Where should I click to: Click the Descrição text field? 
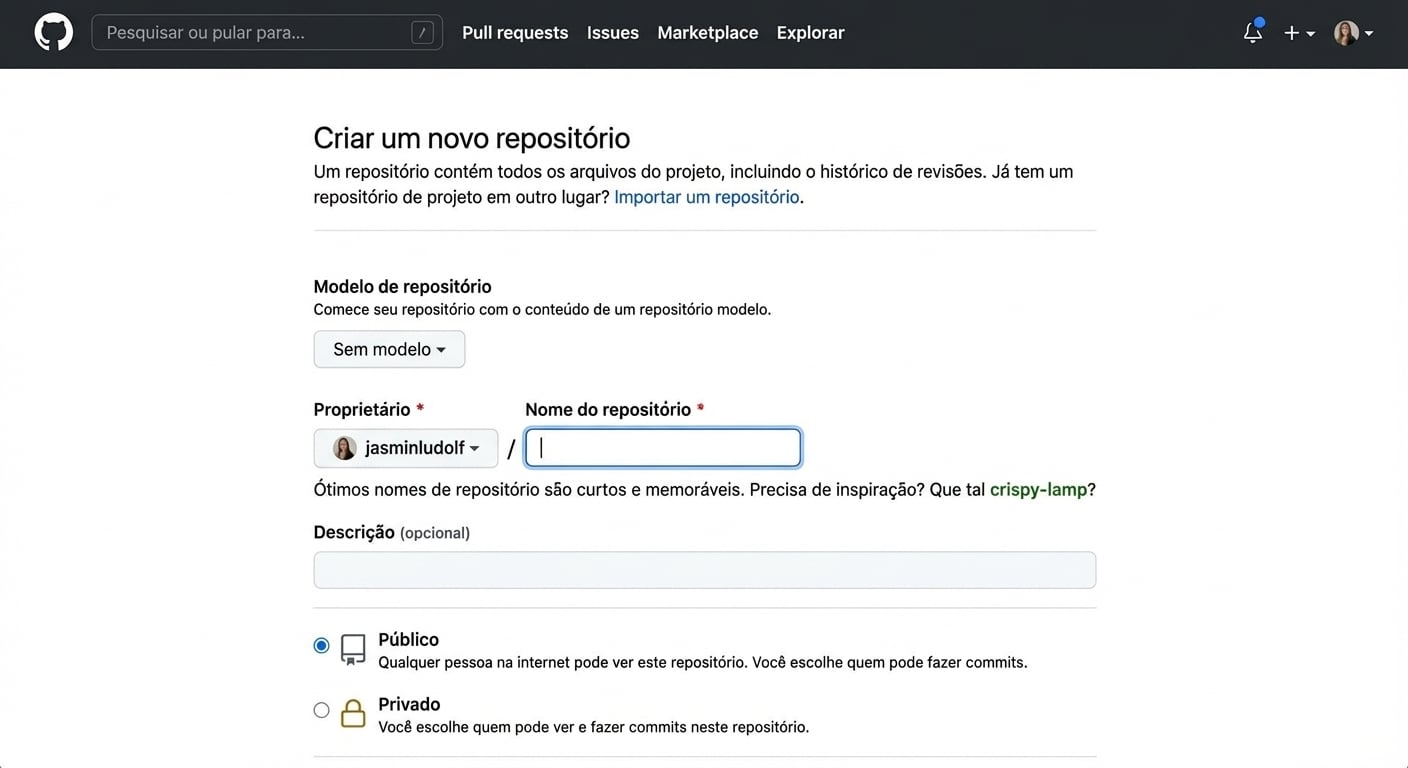[x=705, y=570]
